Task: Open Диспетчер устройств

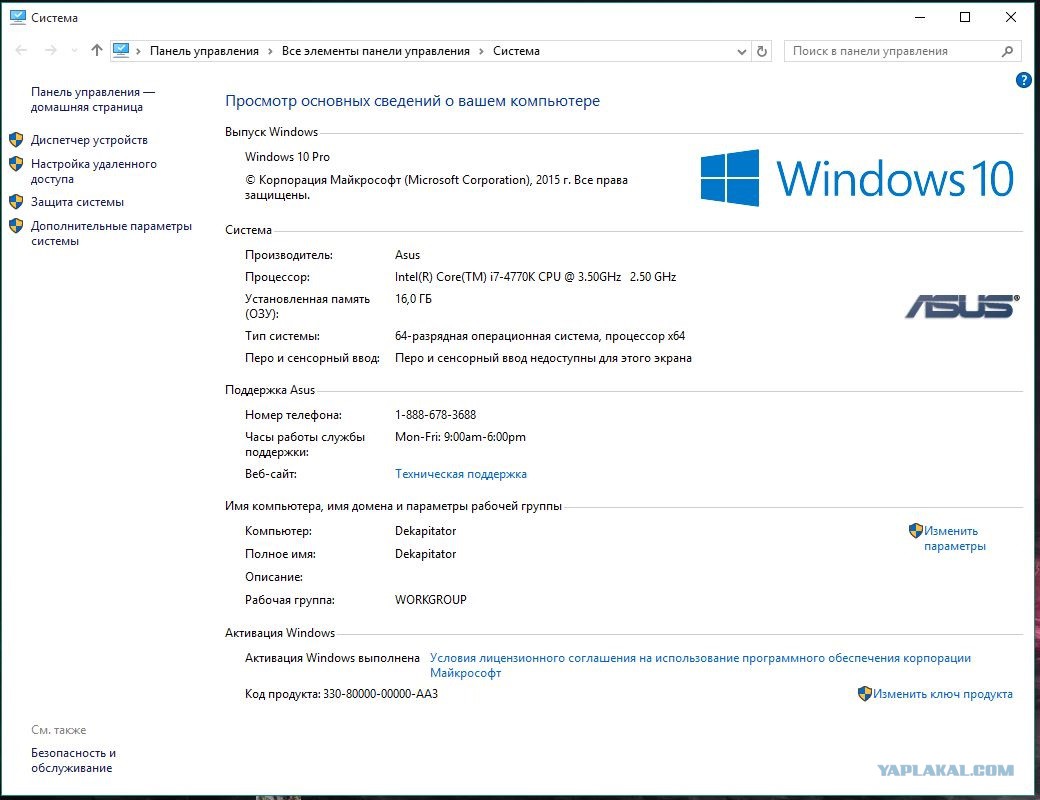Action: pyautogui.click(x=89, y=140)
